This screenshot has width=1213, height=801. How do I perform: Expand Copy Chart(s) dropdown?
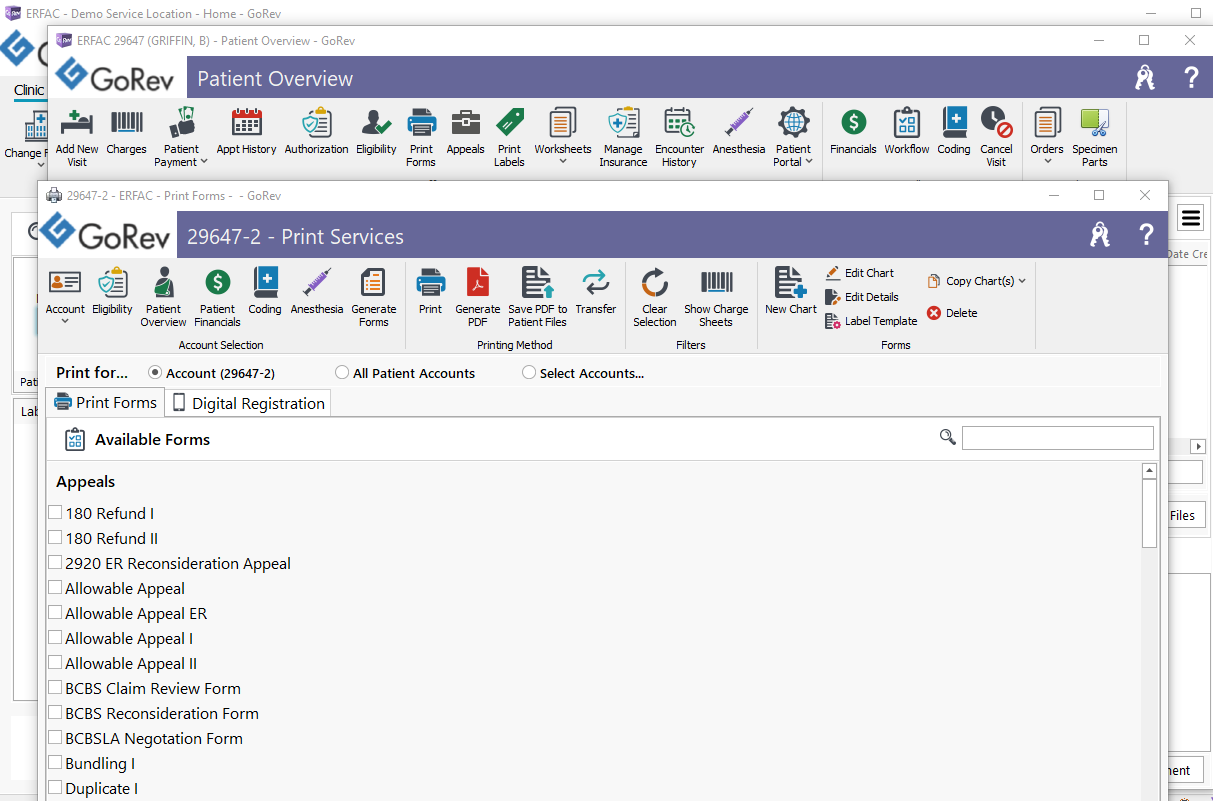(x=1022, y=281)
